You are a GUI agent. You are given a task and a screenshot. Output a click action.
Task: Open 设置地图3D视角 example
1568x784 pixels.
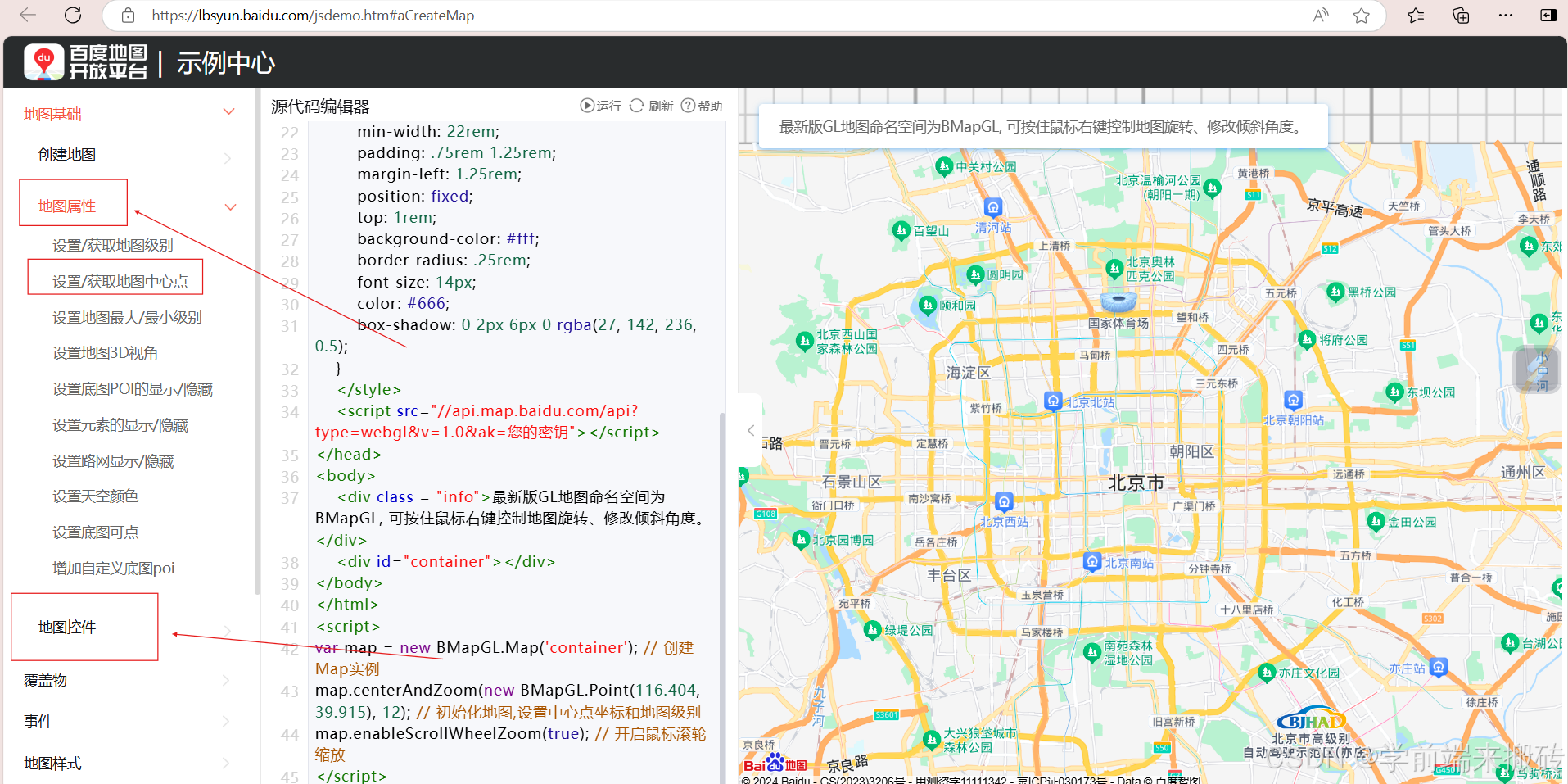(105, 353)
